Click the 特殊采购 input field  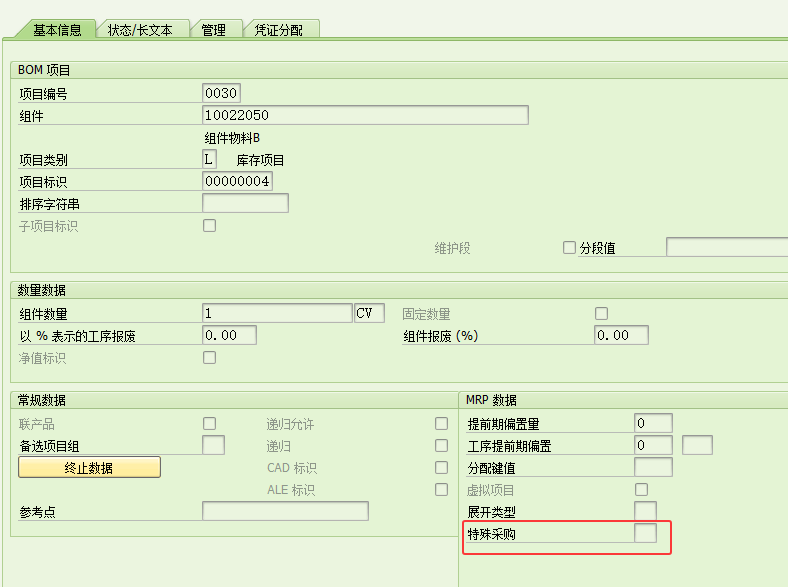tap(646, 534)
